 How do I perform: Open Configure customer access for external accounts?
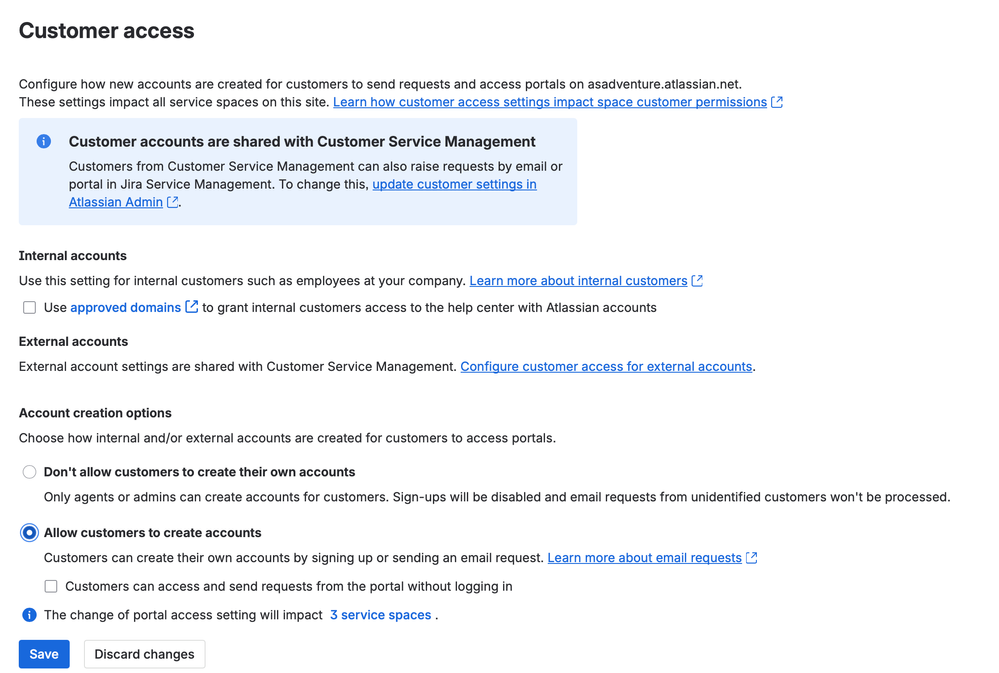[x=606, y=366]
